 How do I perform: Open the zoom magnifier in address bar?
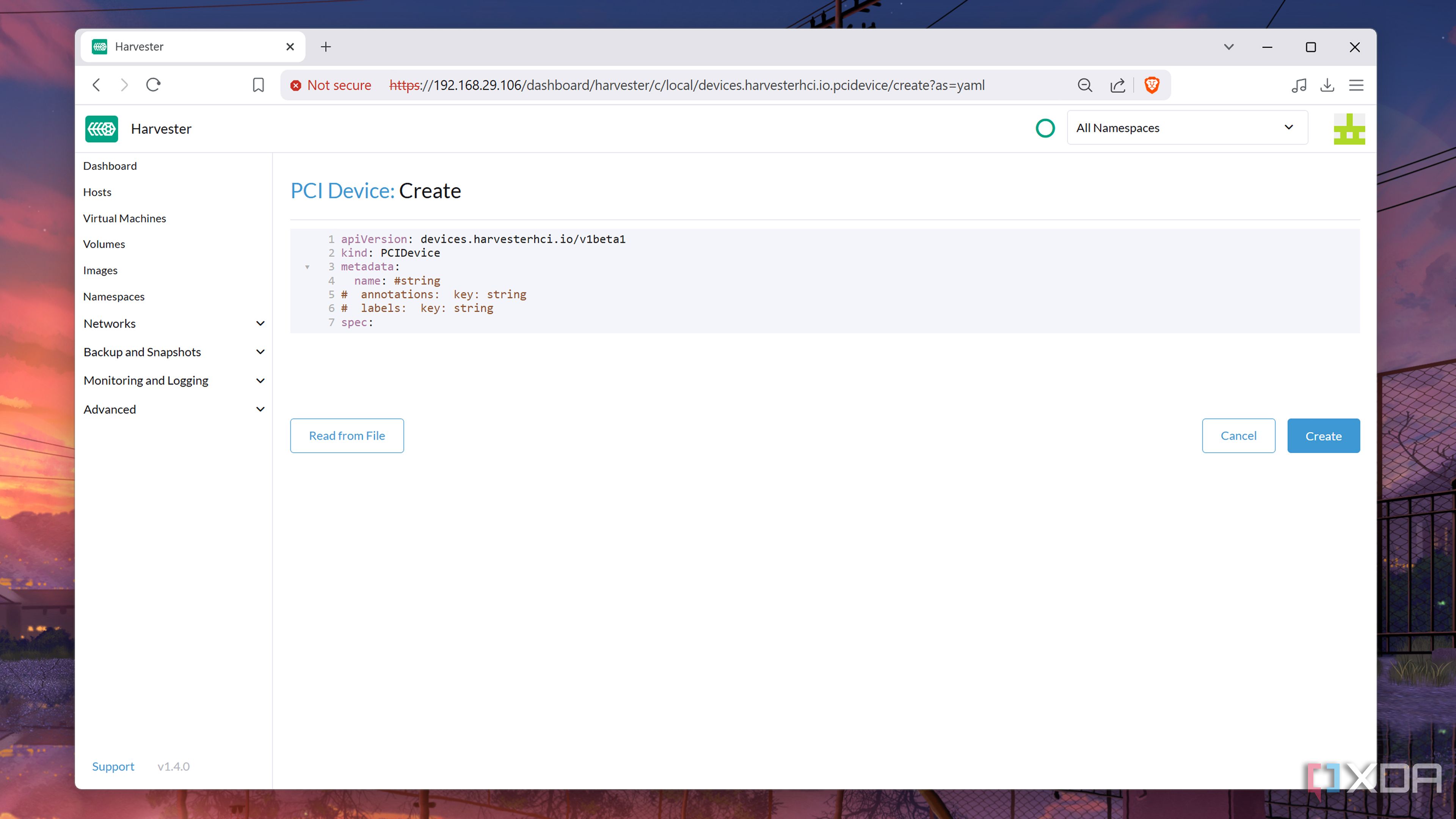(1085, 85)
